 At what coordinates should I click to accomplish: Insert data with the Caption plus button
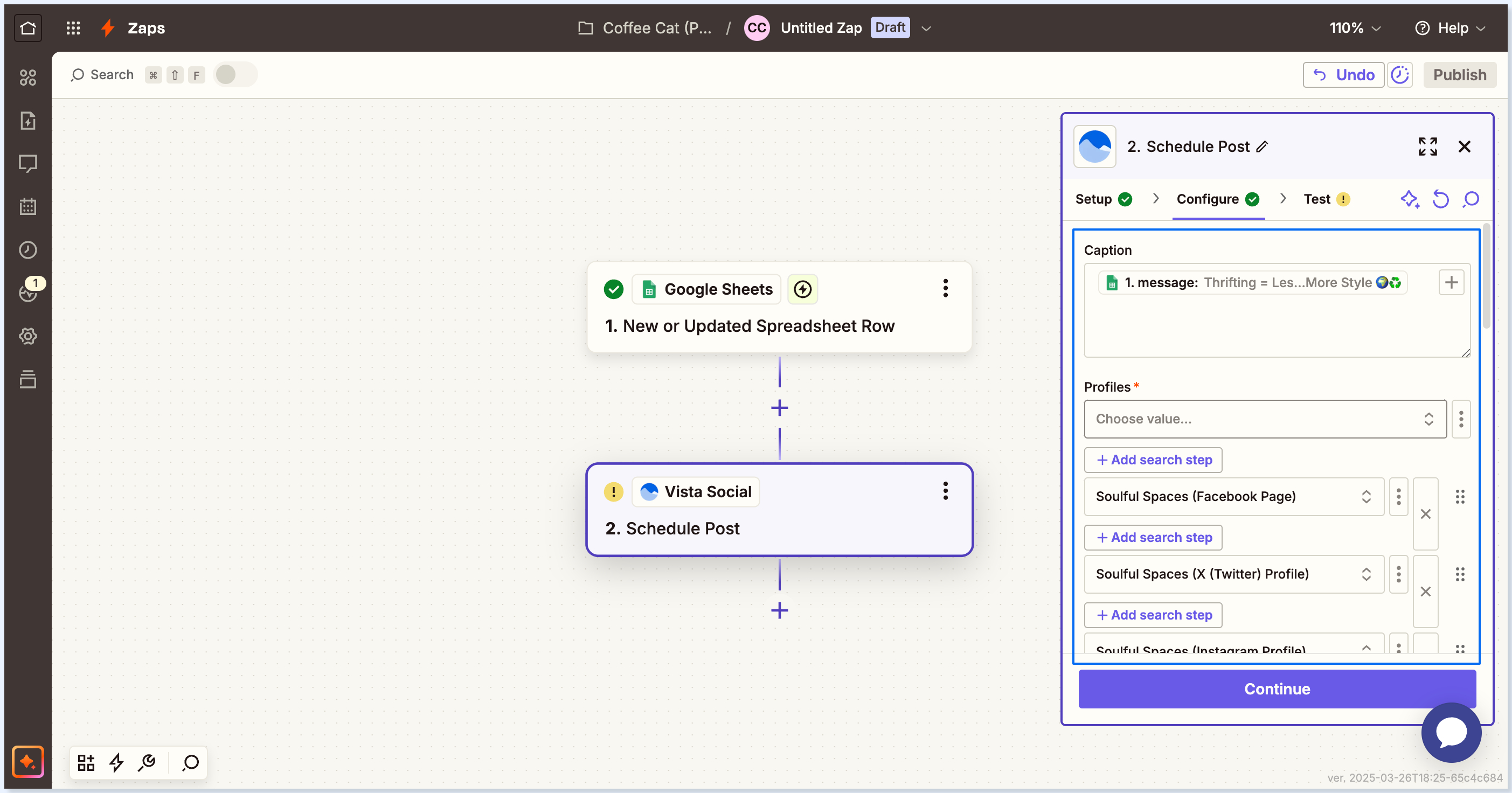1451,282
